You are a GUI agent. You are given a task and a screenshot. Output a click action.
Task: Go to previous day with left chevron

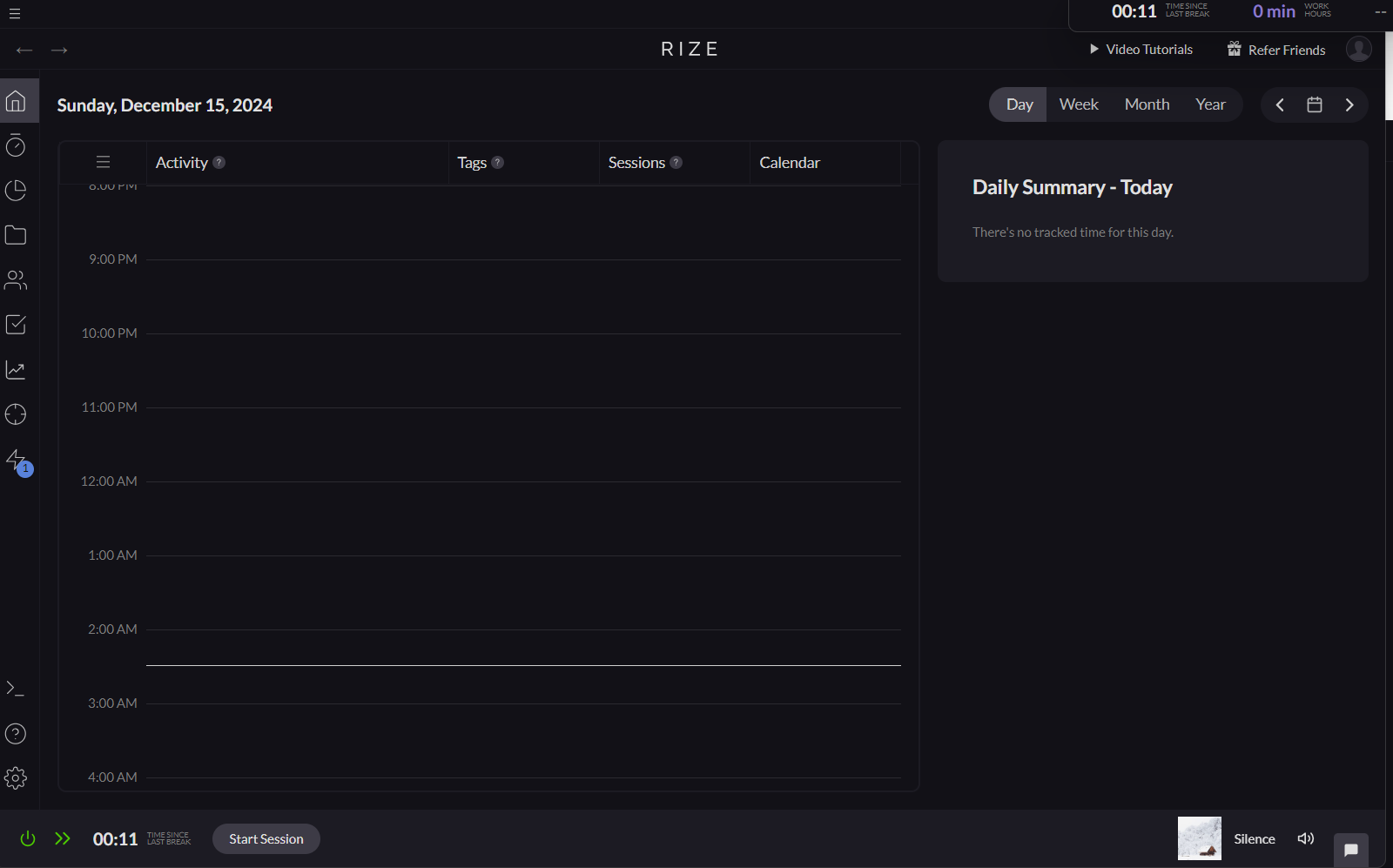(1279, 104)
